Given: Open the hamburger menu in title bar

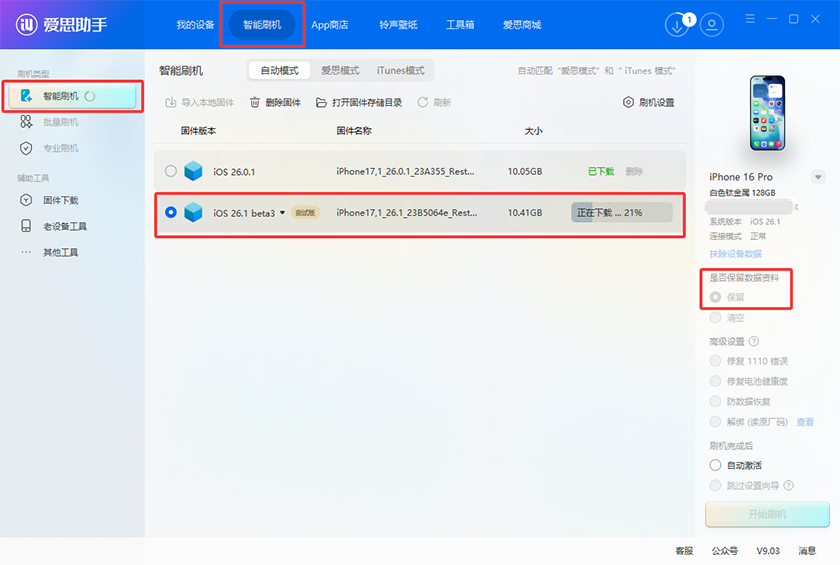Looking at the screenshot, I should [x=750, y=19].
